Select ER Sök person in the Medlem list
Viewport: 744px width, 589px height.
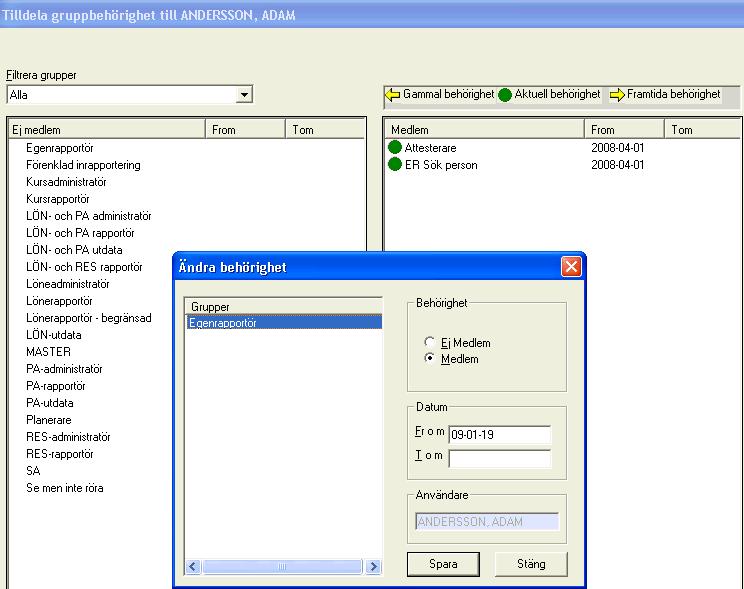[441, 165]
